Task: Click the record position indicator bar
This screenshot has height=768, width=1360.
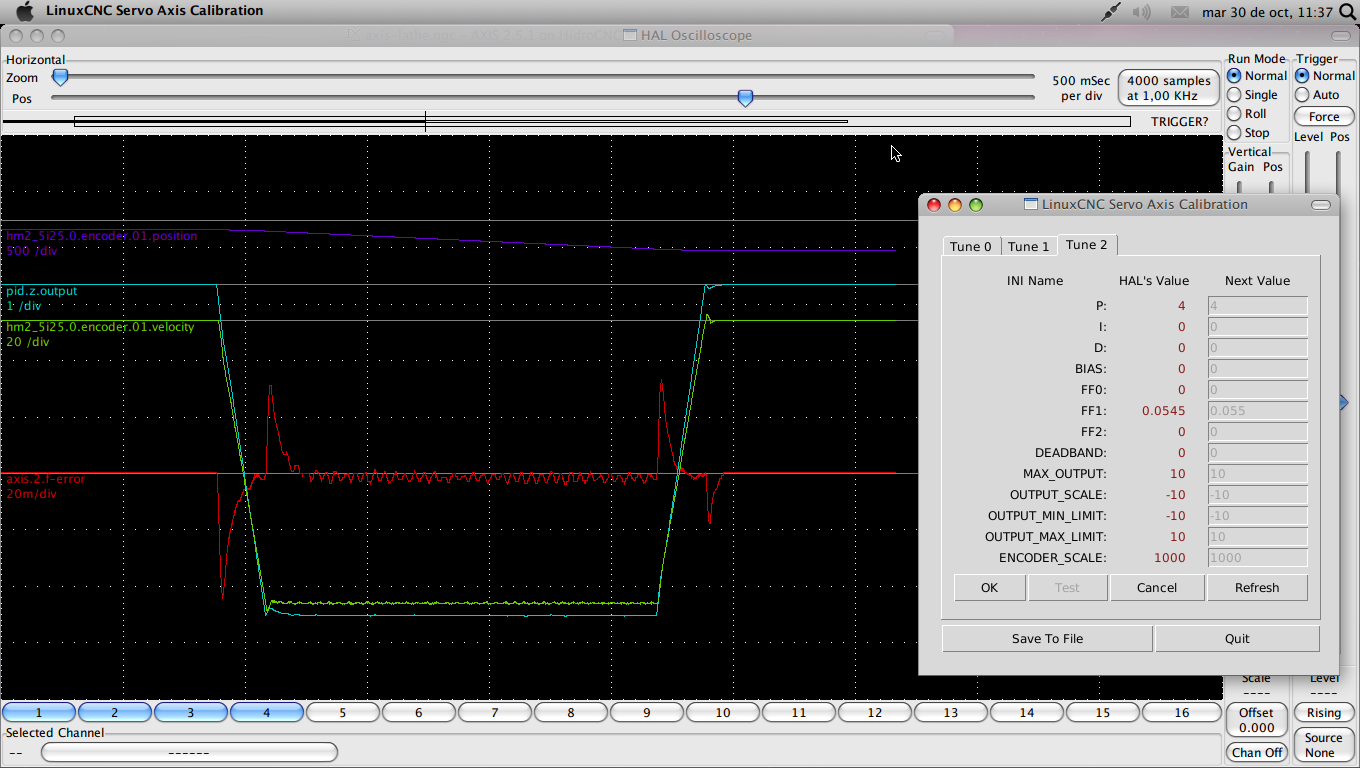Action: pos(602,122)
